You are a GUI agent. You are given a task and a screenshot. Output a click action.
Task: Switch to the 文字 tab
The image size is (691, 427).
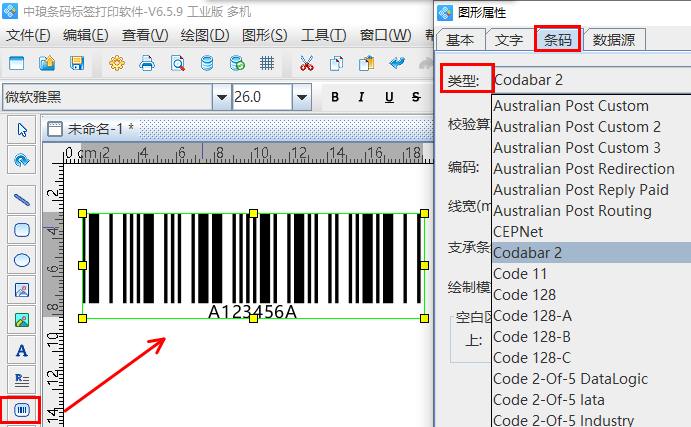coord(509,40)
